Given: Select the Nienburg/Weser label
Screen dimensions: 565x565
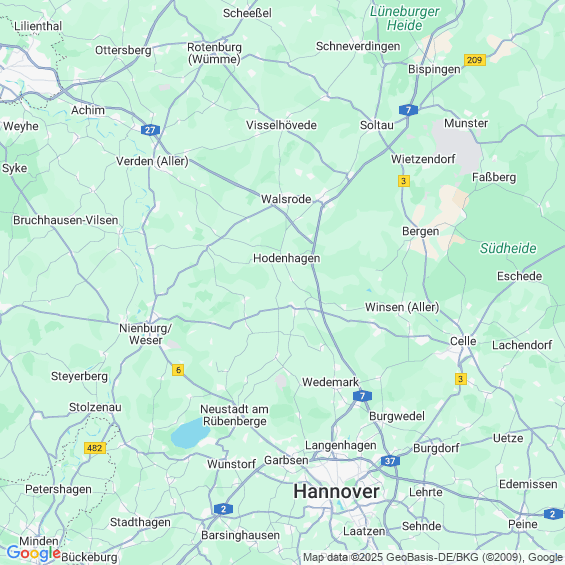Looking at the screenshot, I should [x=146, y=334].
